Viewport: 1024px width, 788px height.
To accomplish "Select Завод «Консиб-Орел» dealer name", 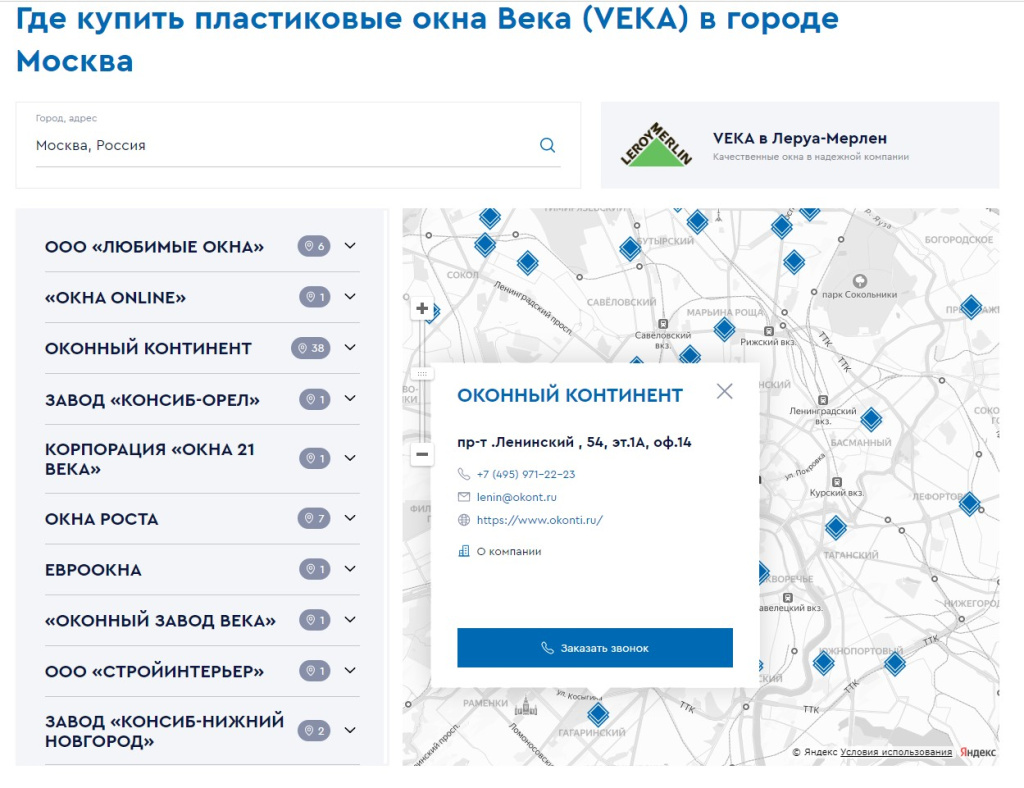I will [x=152, y=400].
